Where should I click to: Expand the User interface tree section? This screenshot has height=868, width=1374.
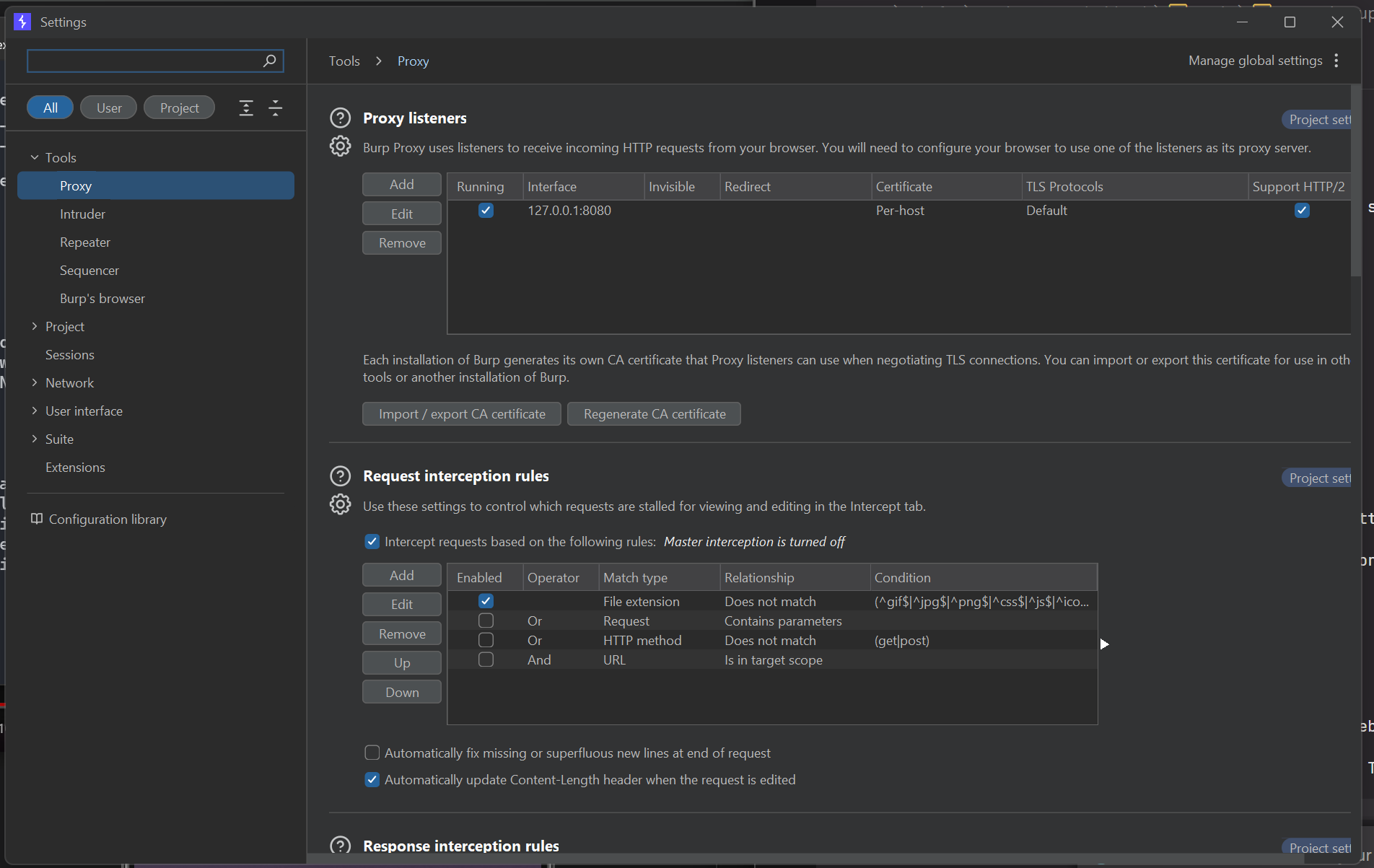pos(34,411)
